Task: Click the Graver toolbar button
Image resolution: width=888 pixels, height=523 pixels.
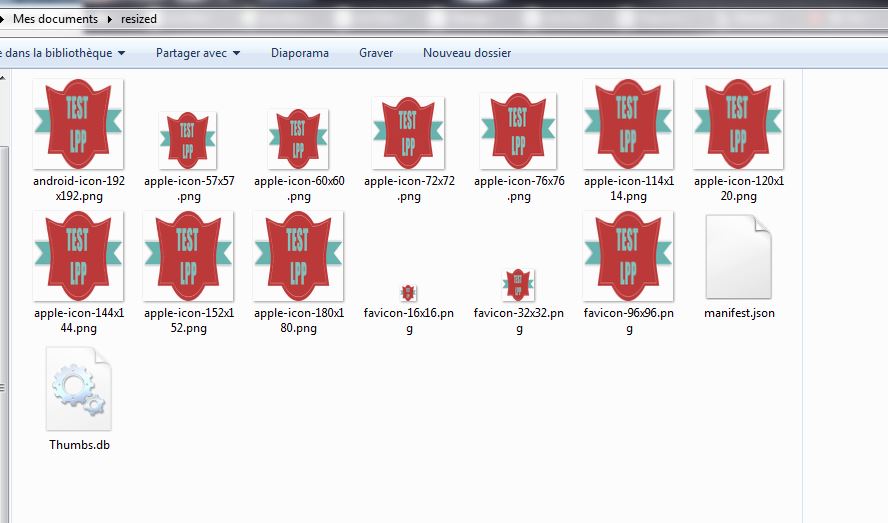Action: point(376,53)
